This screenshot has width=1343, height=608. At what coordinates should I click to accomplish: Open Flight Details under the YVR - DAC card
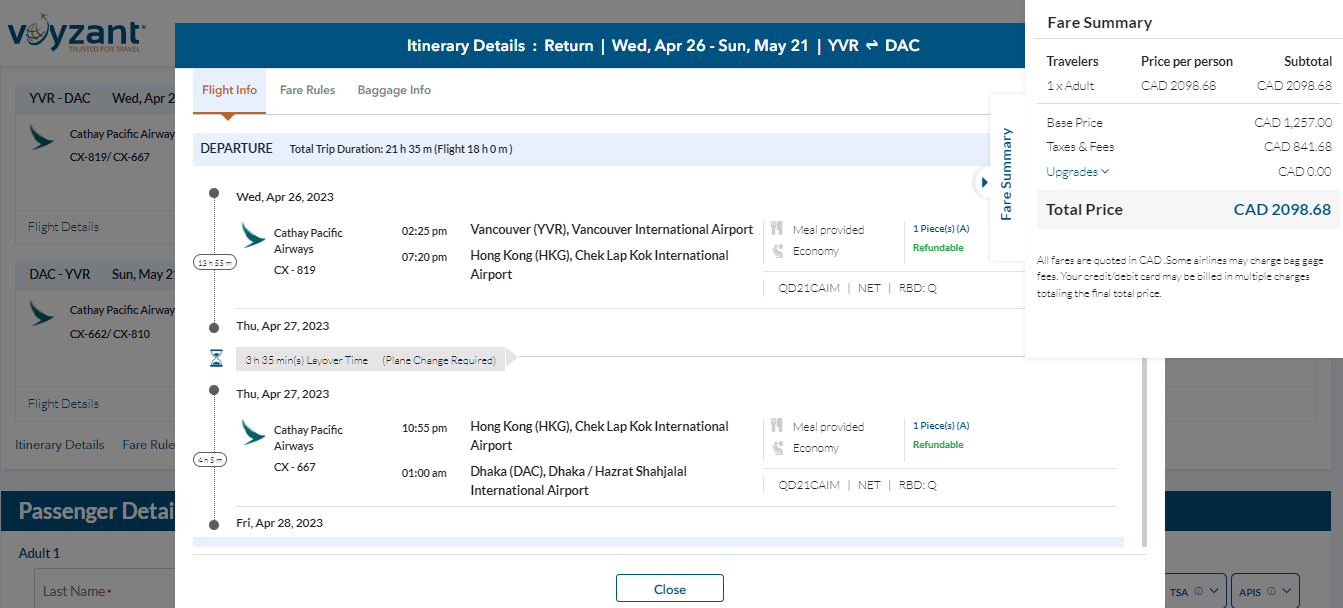[63, 227]
